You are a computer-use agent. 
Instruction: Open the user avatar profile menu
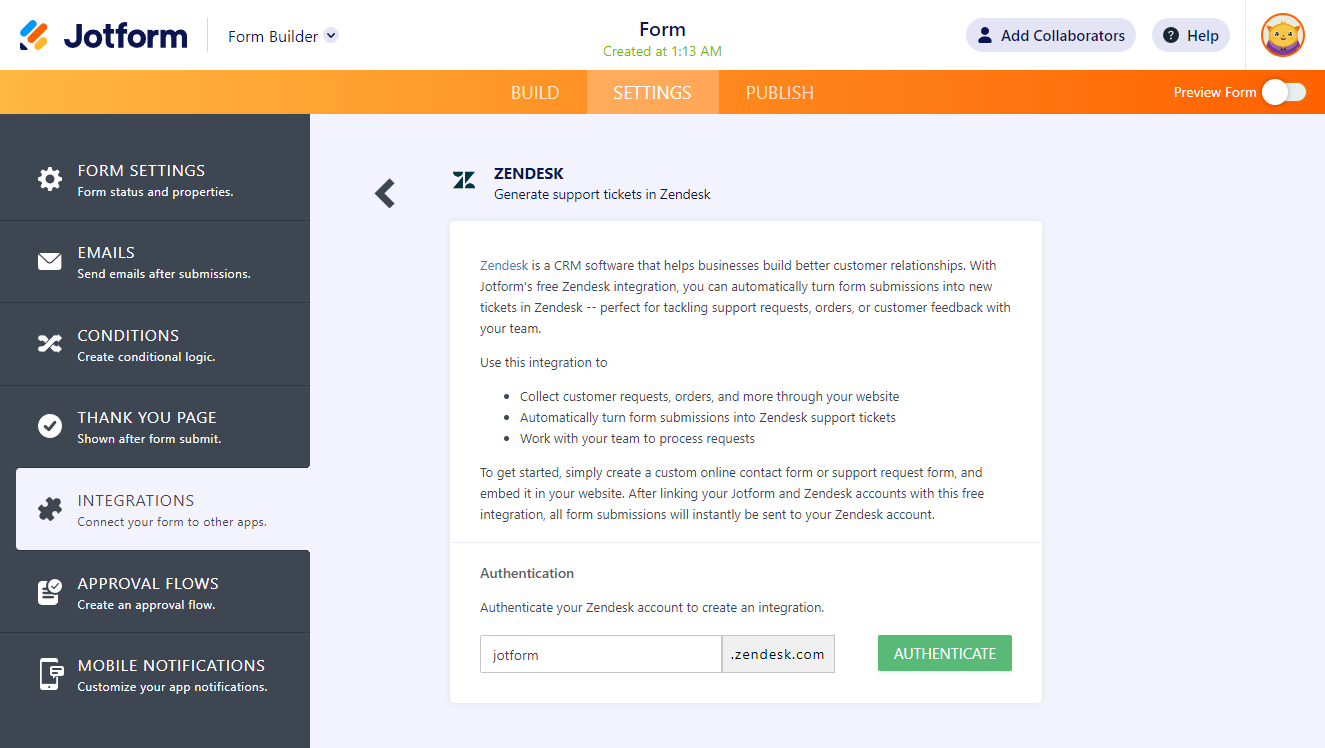pyautogui.click(x=1282, y=36)
